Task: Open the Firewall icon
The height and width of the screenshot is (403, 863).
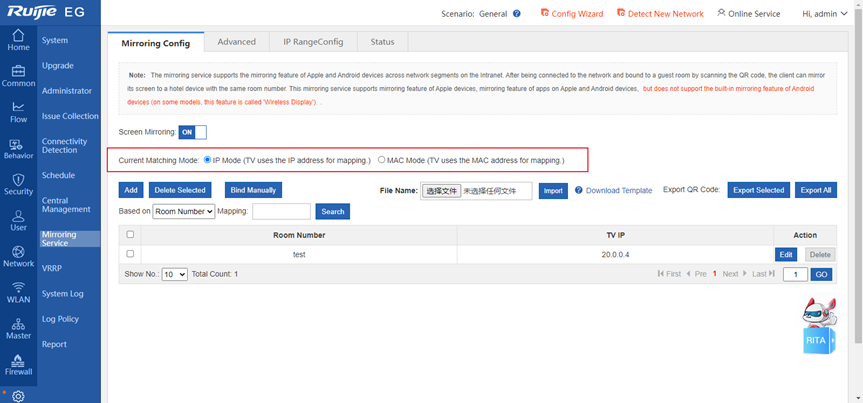Action: click(x=18, y=363)
